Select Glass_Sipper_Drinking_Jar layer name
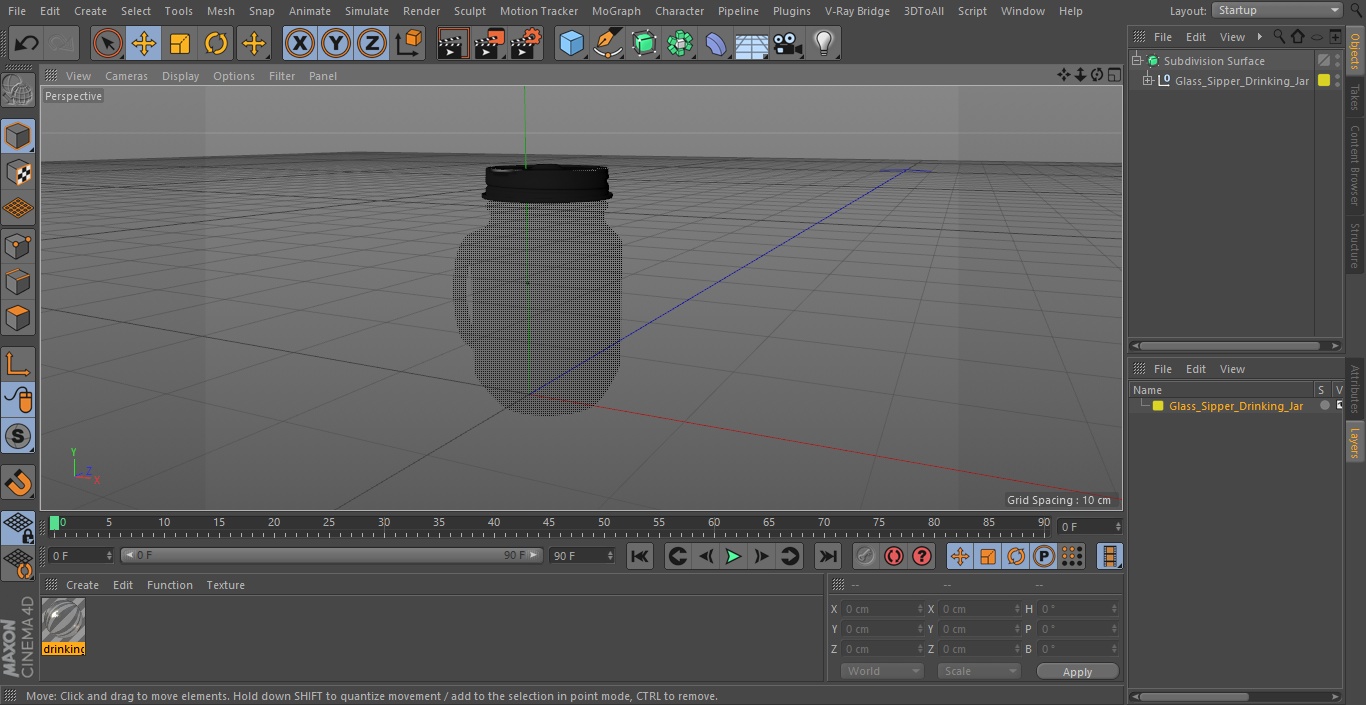 coord(1236,406)
